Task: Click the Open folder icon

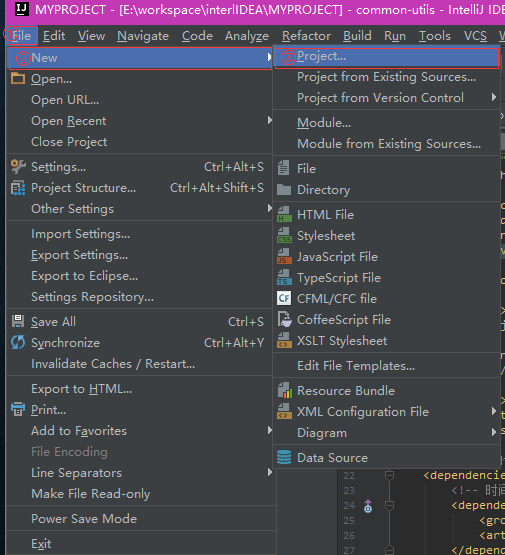Action: [18, 78]
